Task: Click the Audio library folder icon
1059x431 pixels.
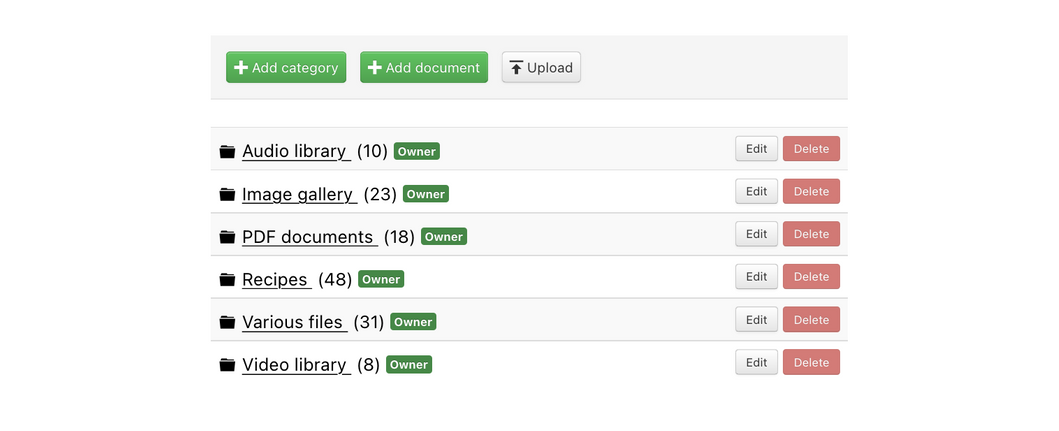Action: point(227,151)
